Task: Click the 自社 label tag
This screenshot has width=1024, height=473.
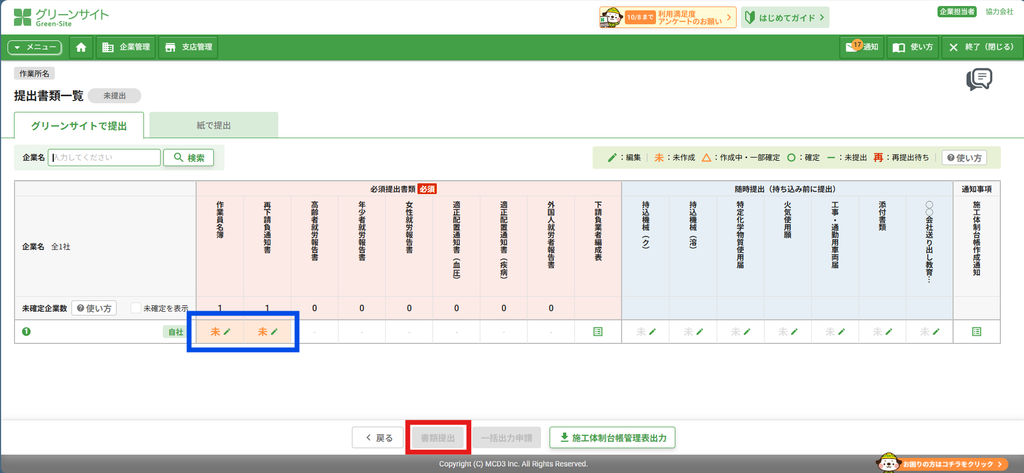Action: coord(175,332)
